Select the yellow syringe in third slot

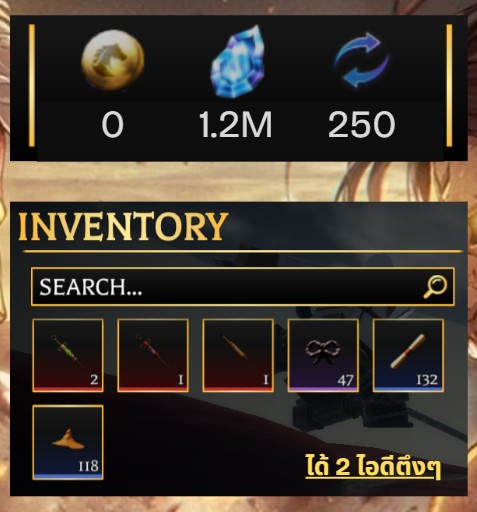238,355
